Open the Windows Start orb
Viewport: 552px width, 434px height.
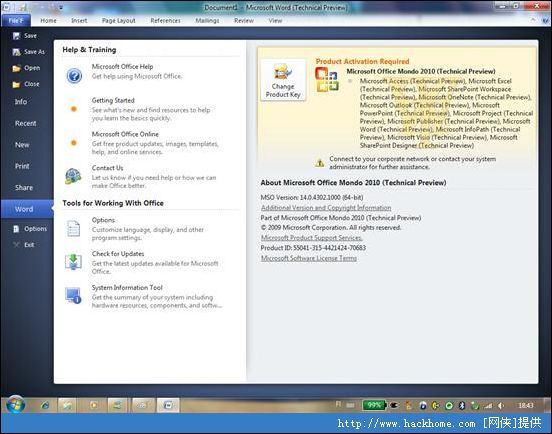[15, 405]
